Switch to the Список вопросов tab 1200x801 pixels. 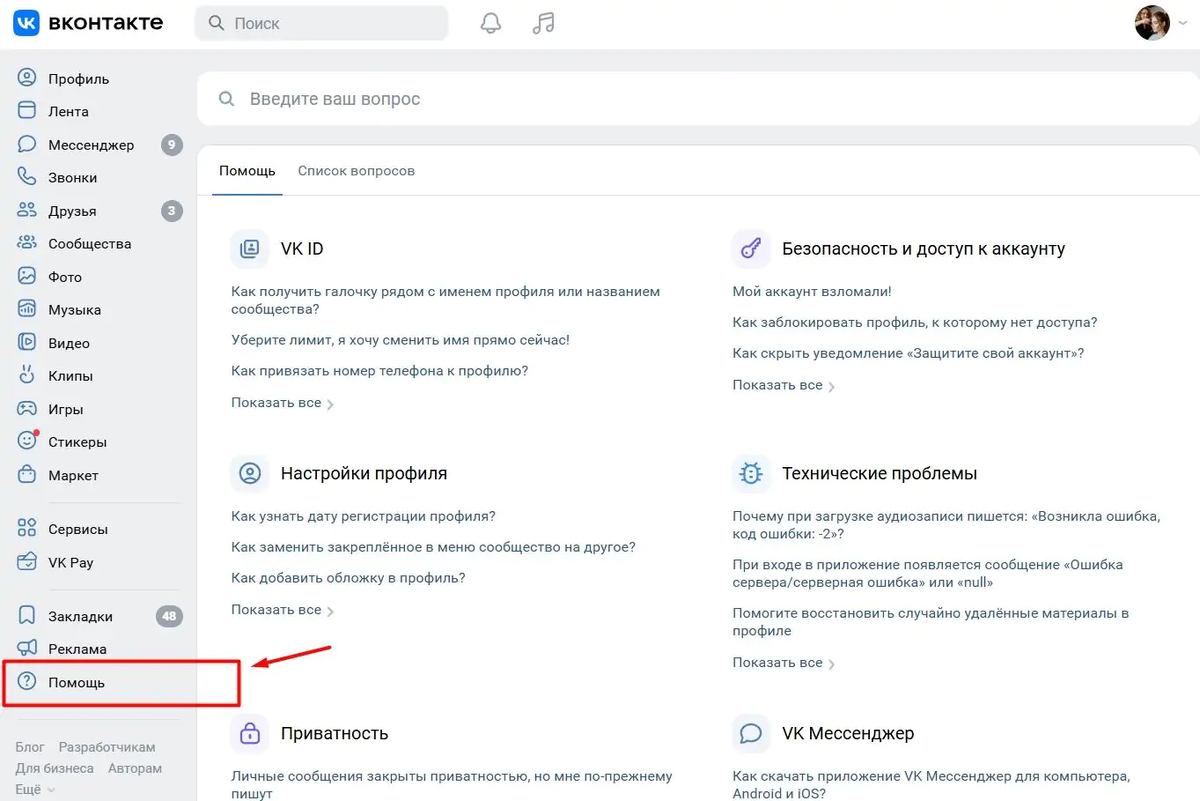point(356,171)
